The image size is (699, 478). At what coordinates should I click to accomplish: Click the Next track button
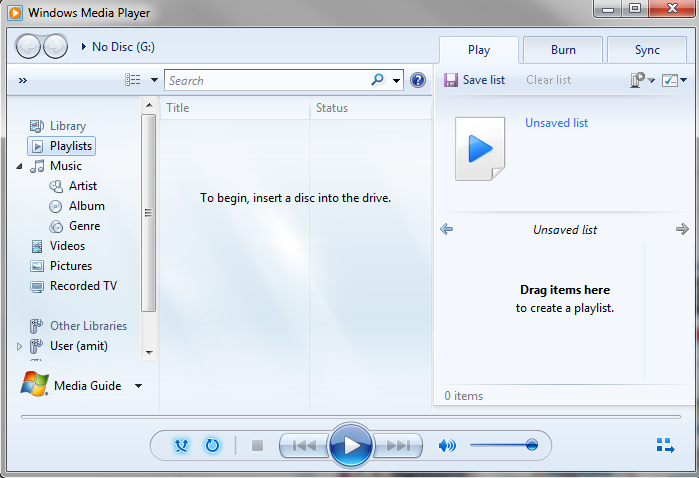[x=398, y=445]
